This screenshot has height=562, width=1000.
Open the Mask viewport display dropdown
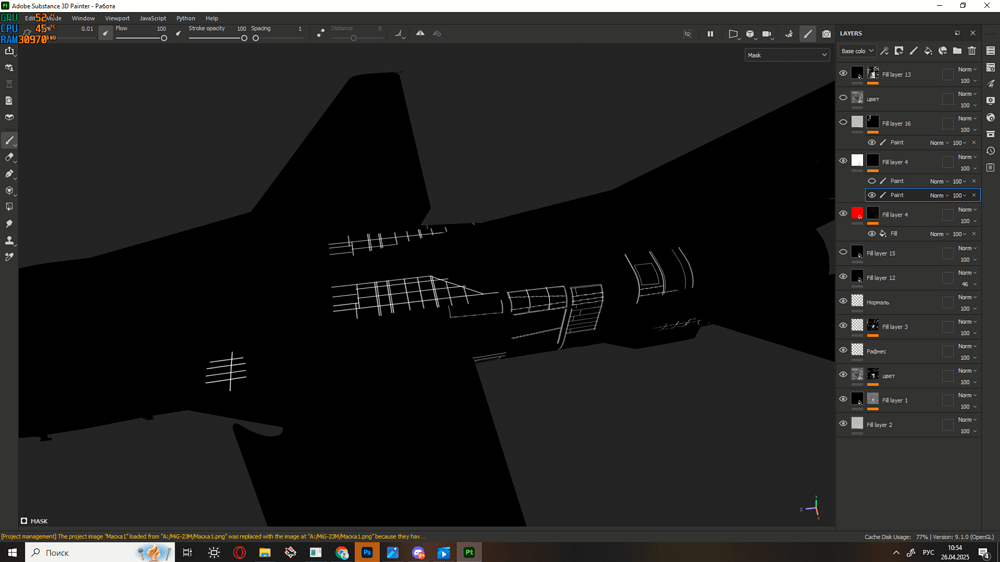(787, 55)
